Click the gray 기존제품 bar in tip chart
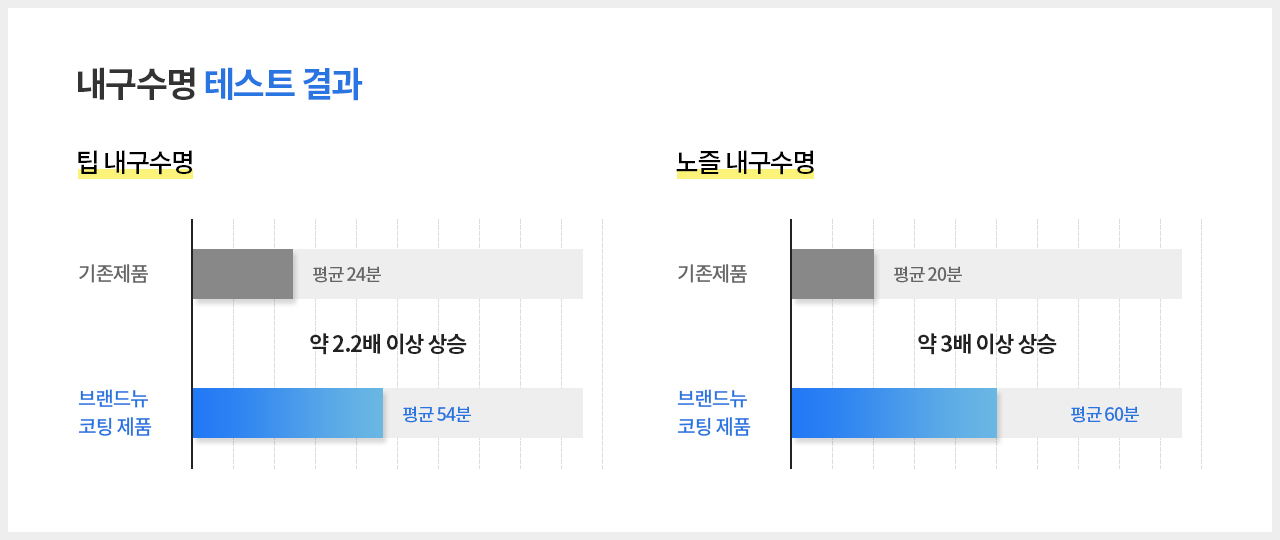Image resolution: width=1280 pixels, height=540 pixels. point(243,274)
